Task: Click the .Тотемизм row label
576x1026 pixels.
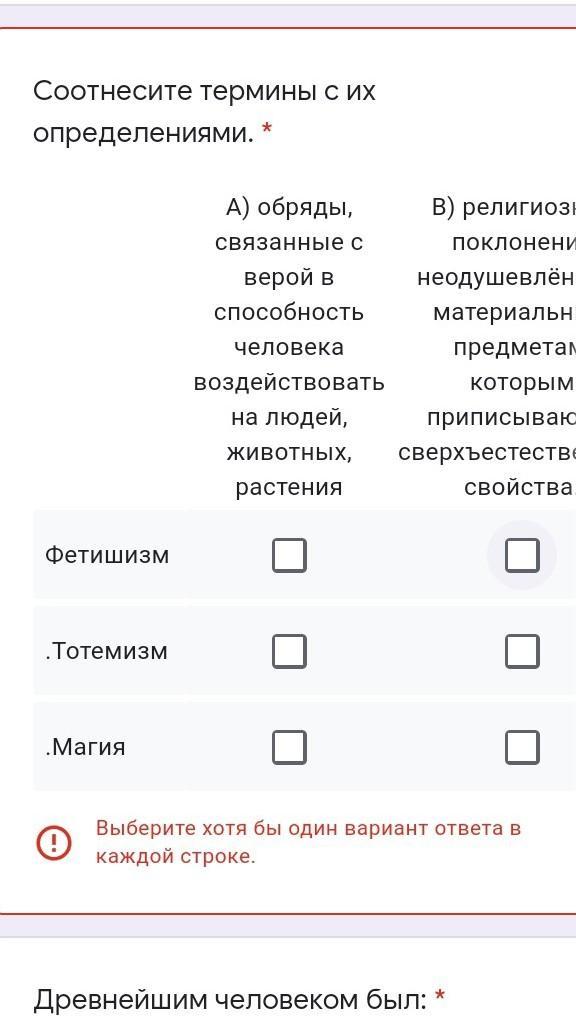Action: point(107,651)
